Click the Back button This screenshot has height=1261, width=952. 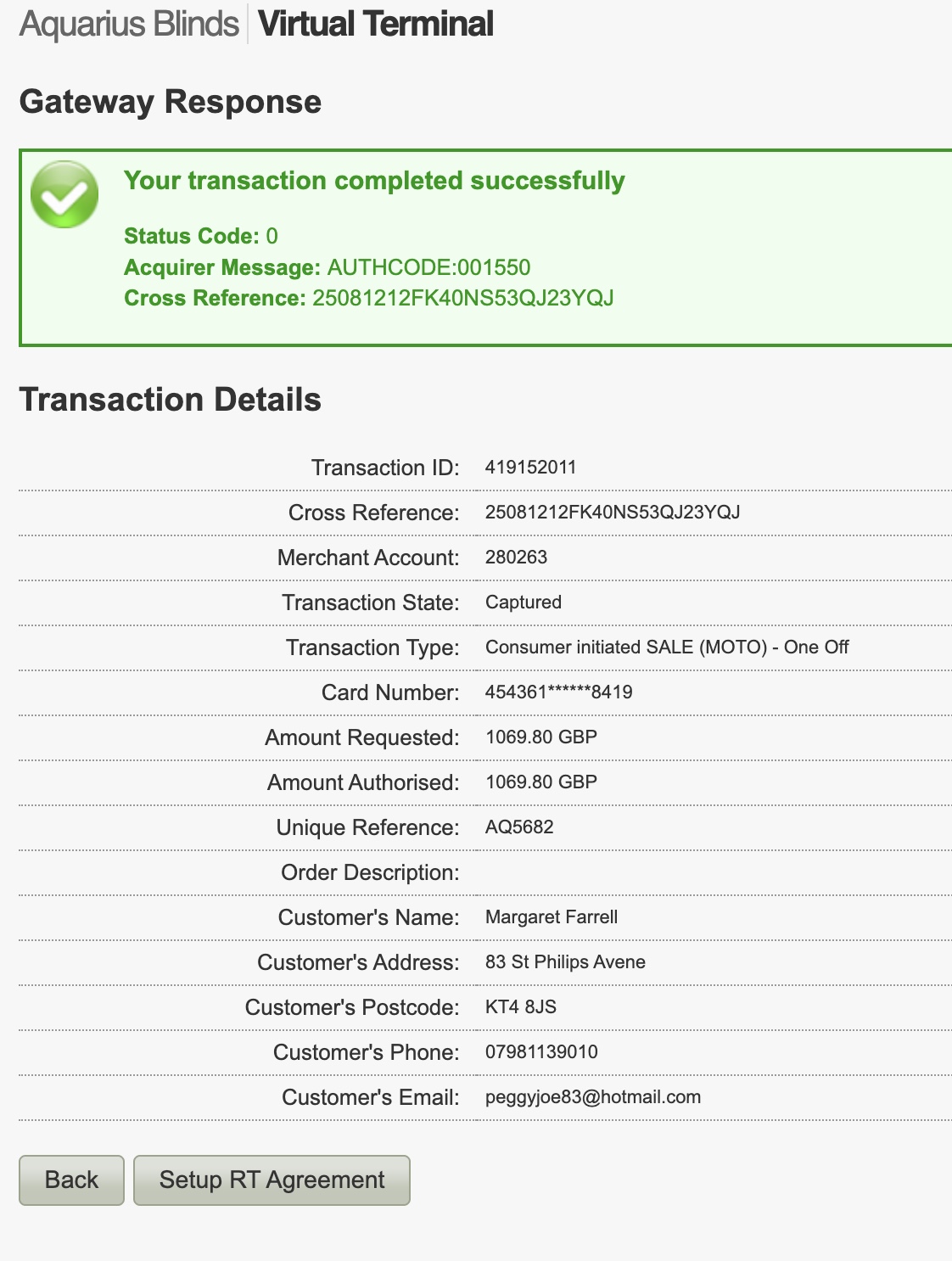click(x=71, y=1180)
